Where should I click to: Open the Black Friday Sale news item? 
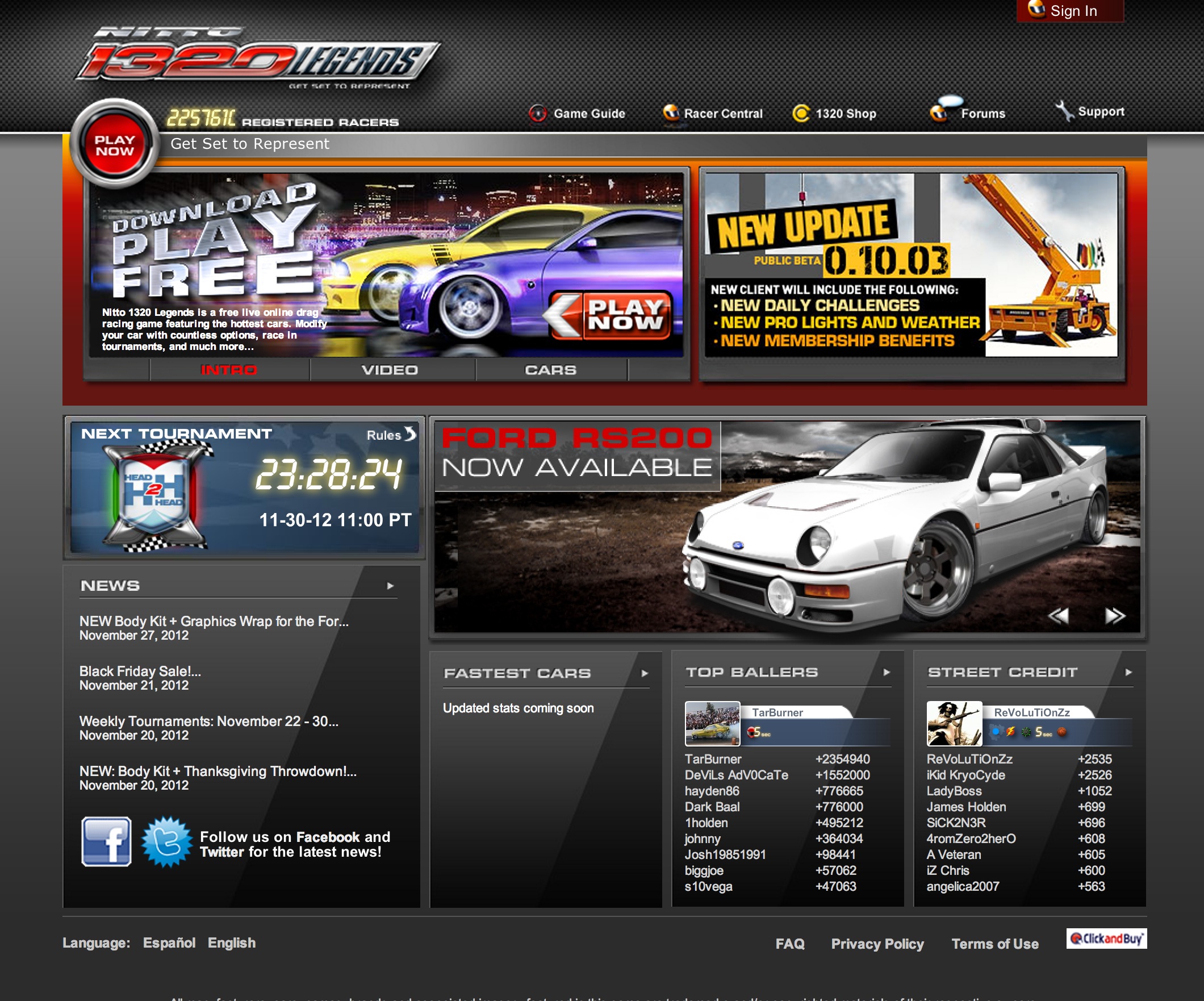tap(140, 671)
